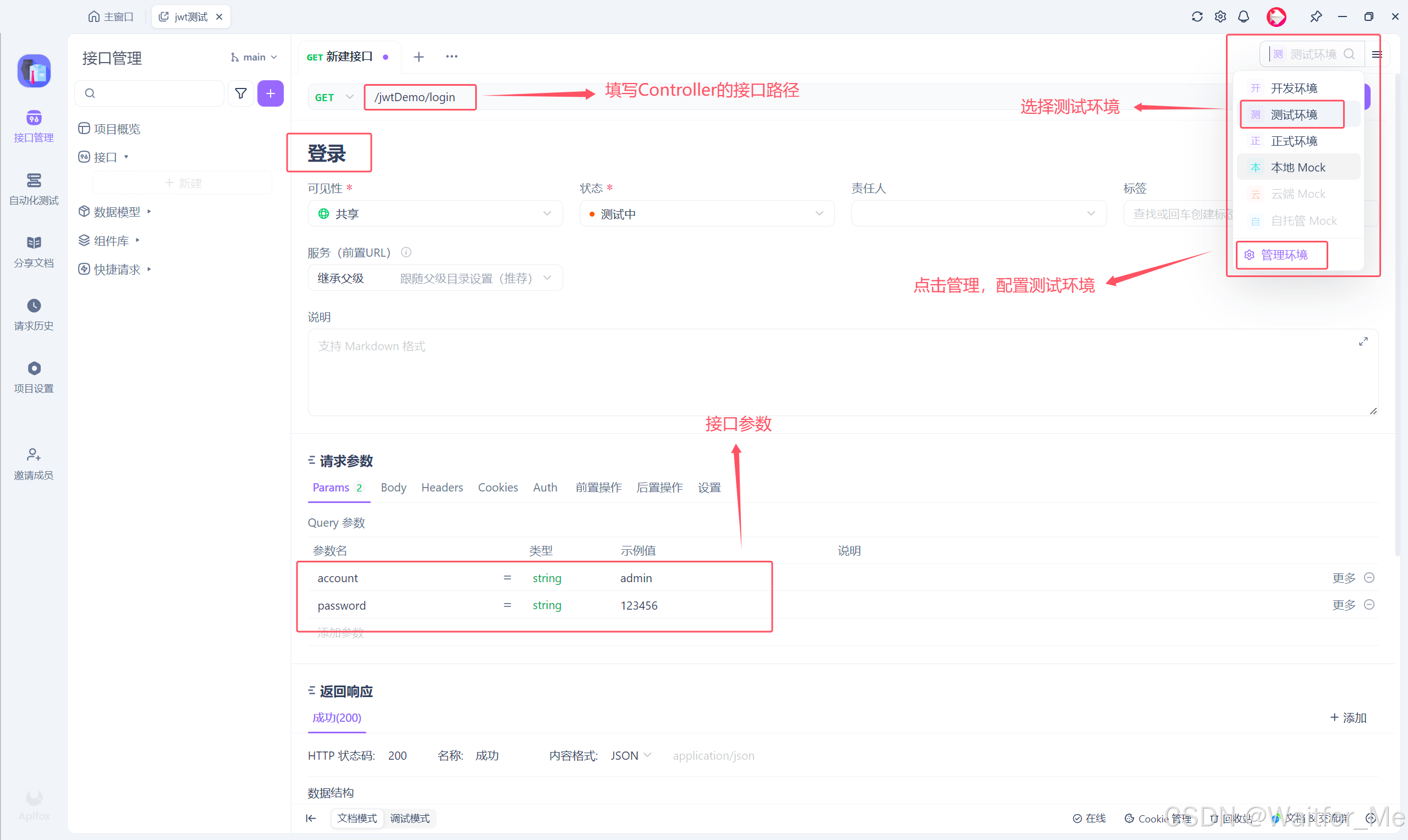The width and height of the screenshot is (1408, 840).
Task: Click the filter funnel icon
Action: [240, 93]
